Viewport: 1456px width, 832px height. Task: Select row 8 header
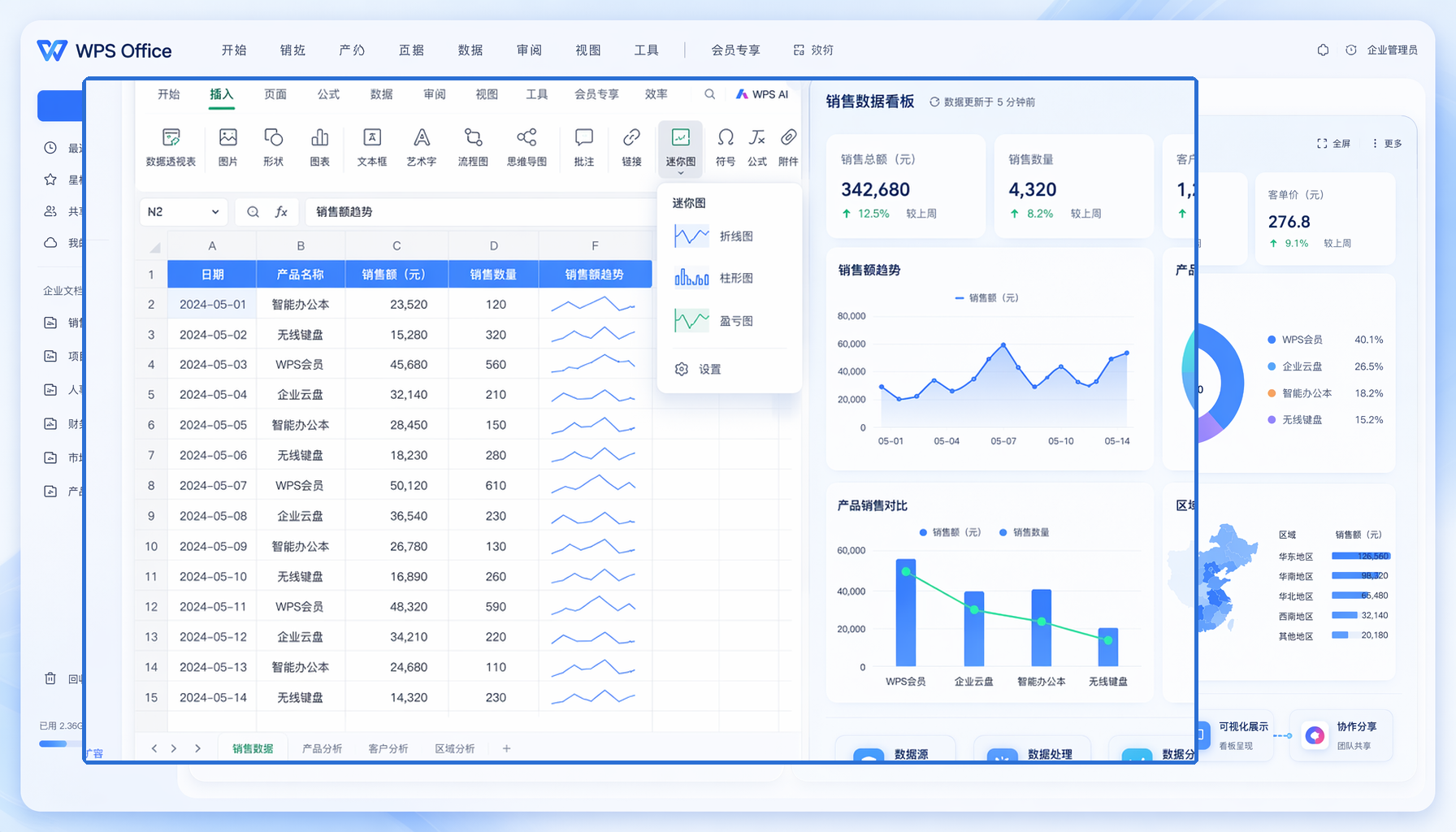pyautogui.click(x=151, y=486)
